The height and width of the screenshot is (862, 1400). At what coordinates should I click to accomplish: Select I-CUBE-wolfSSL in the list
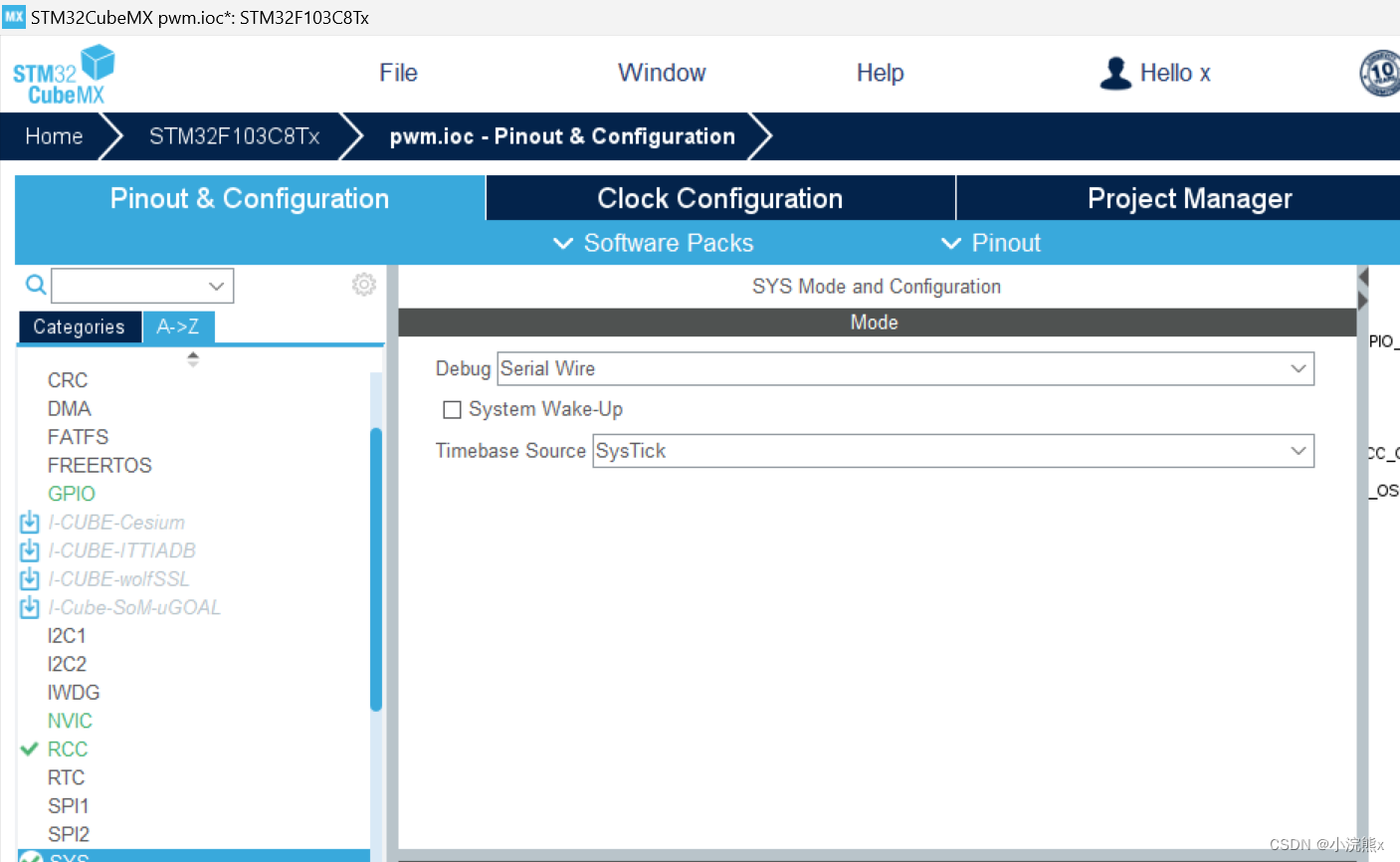(118, 579)
